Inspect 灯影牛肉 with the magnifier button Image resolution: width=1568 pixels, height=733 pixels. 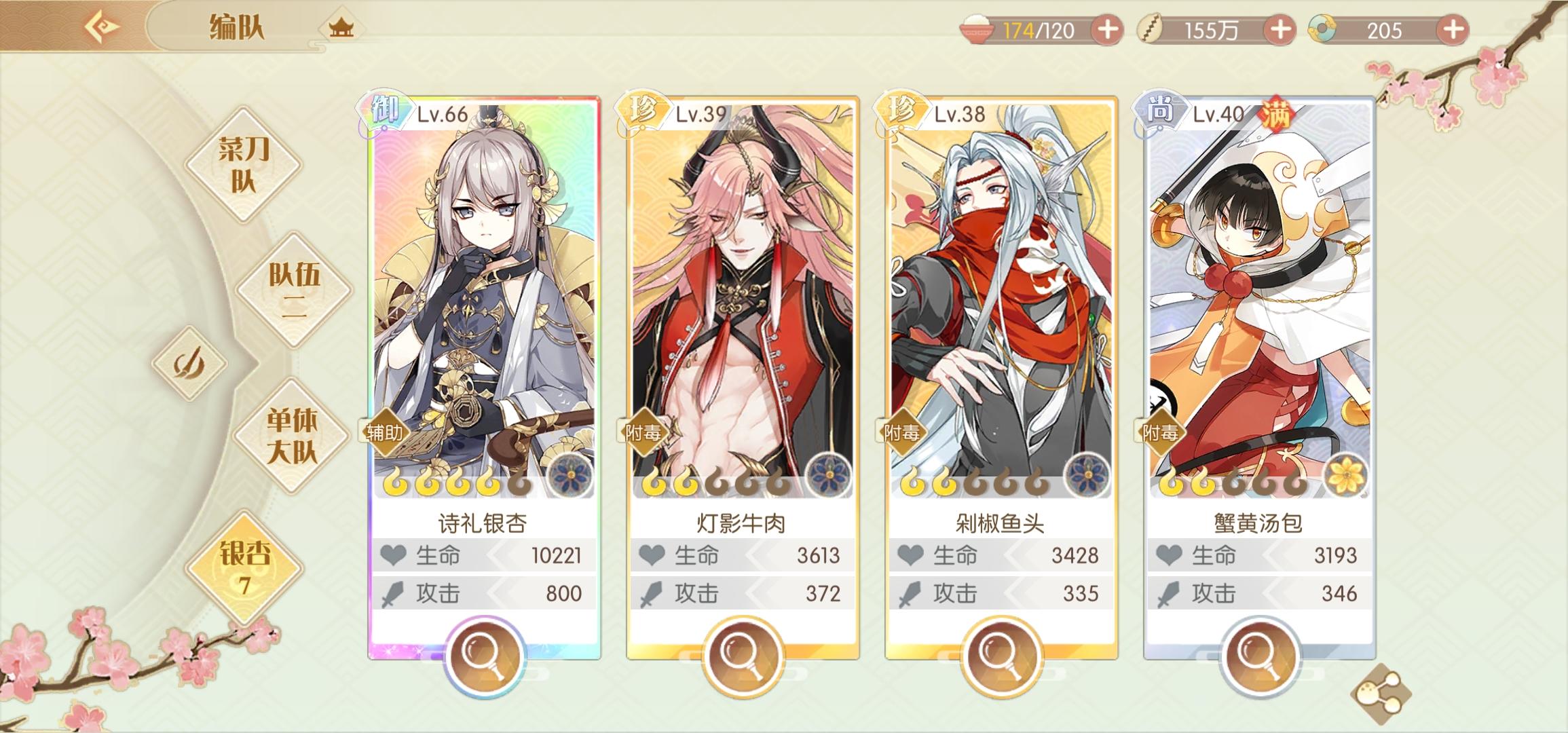(742, 656)
